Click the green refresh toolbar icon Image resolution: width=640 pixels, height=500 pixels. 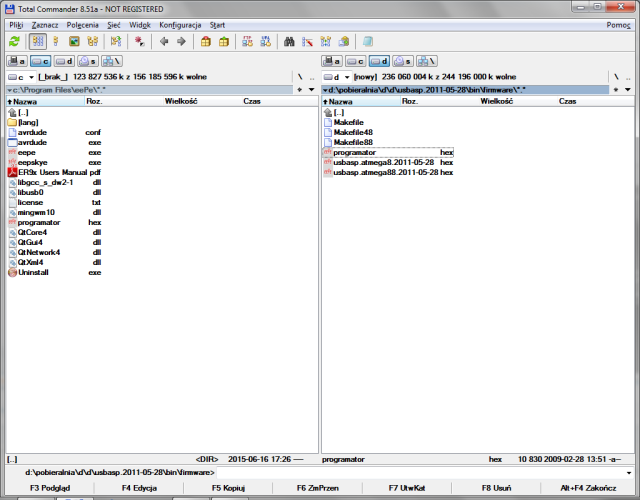click(14, 41)
